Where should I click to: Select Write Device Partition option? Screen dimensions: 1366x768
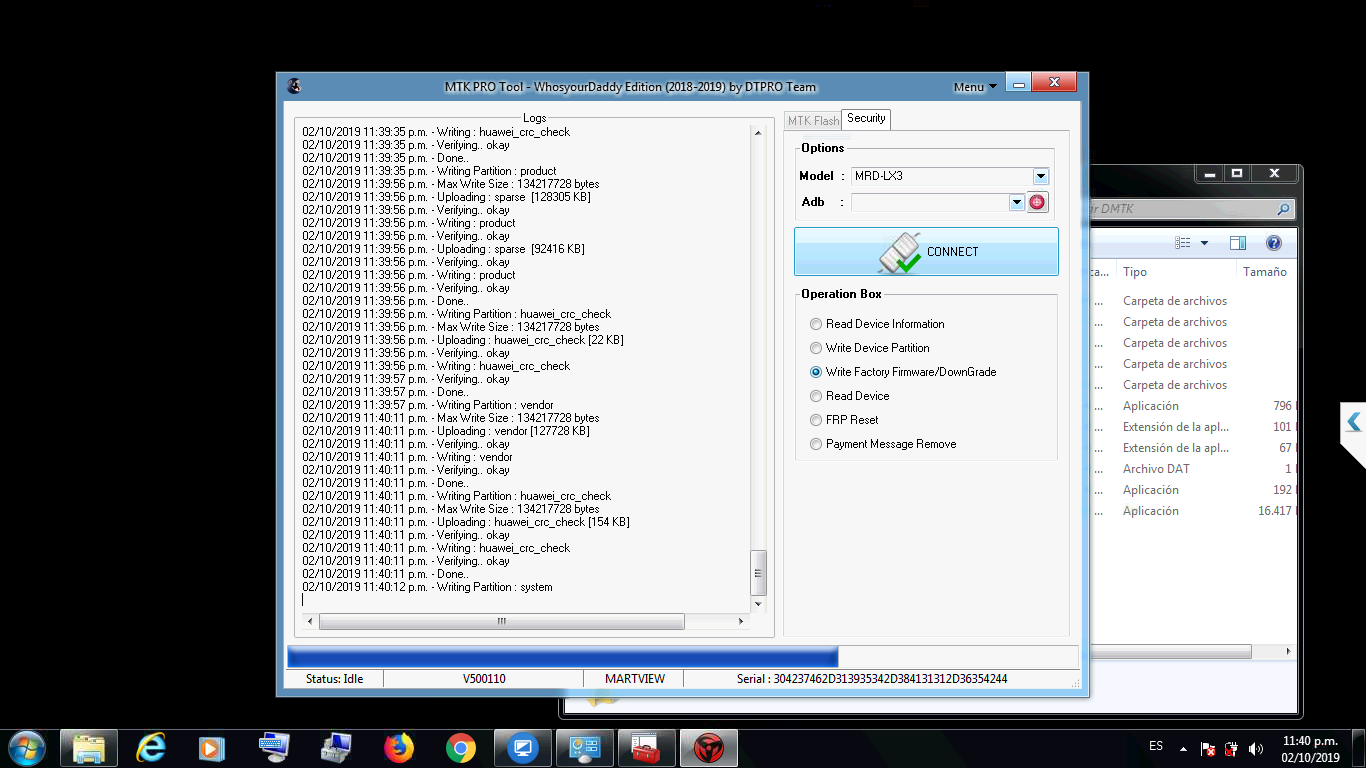point(870,348)
